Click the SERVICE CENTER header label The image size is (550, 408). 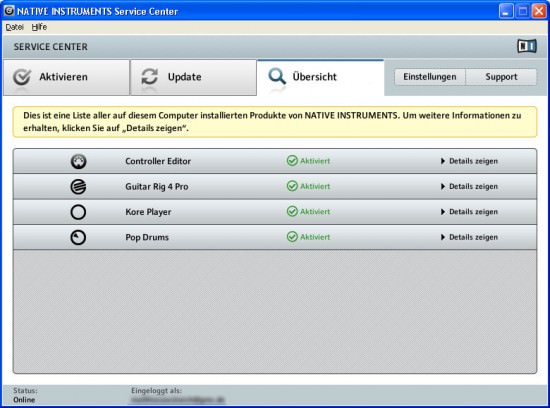(51, 47)
